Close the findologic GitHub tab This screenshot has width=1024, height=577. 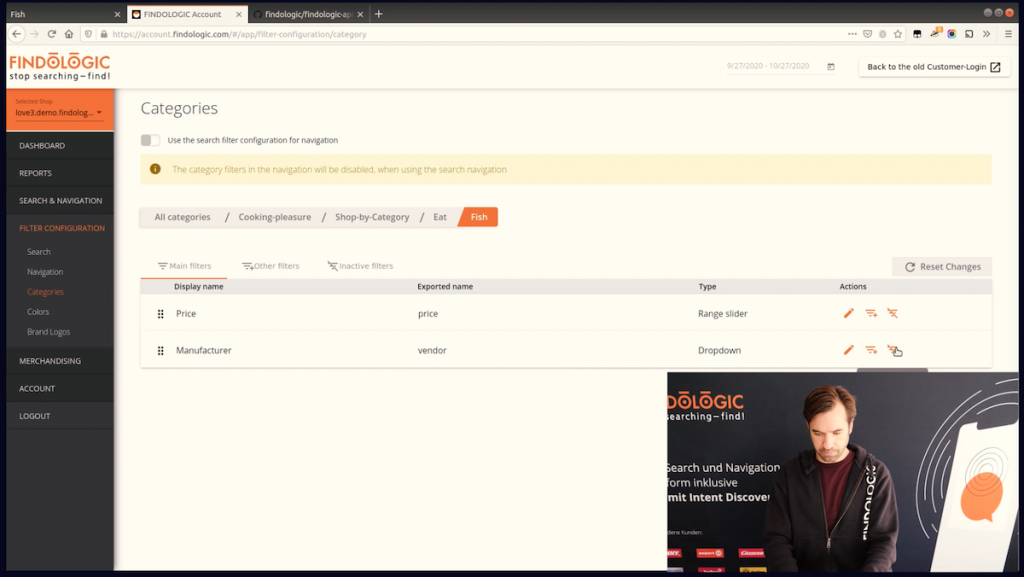360,14
